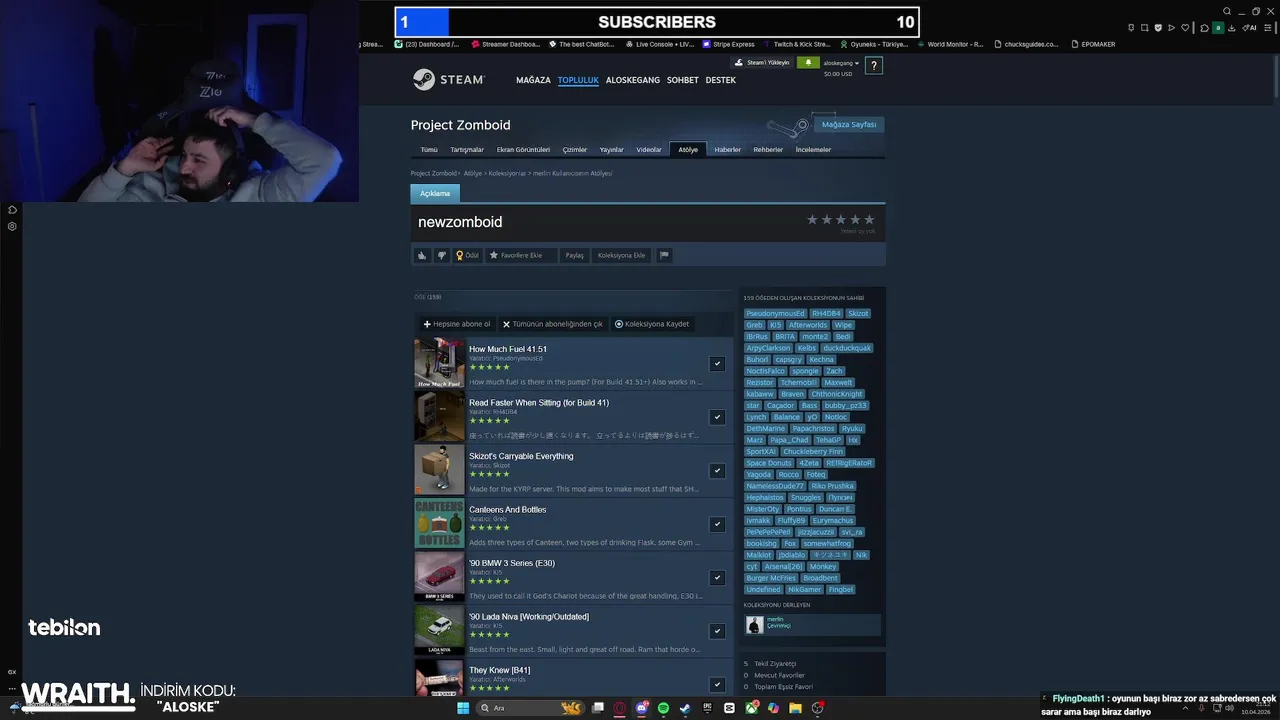Select the Açıklama tab
The width and height of the screenshot is (1280, 720).
435,193
